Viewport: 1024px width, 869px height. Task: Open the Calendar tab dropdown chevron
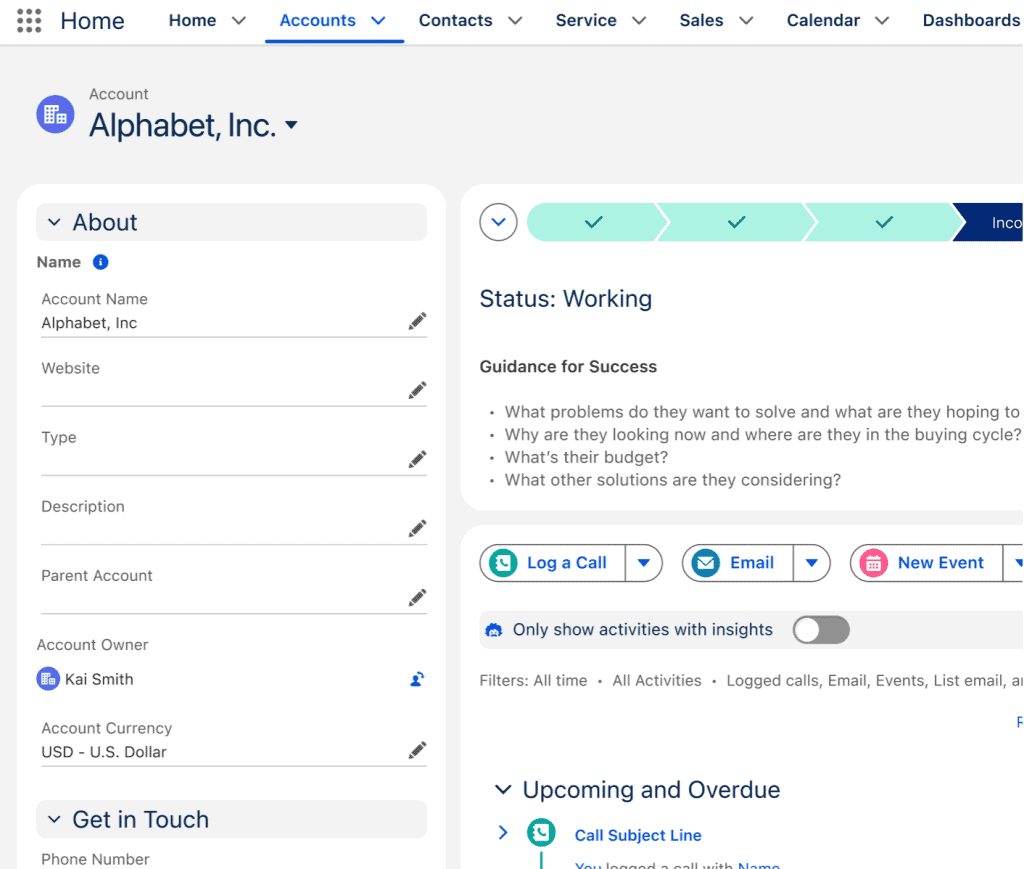[x=882, y=21]
